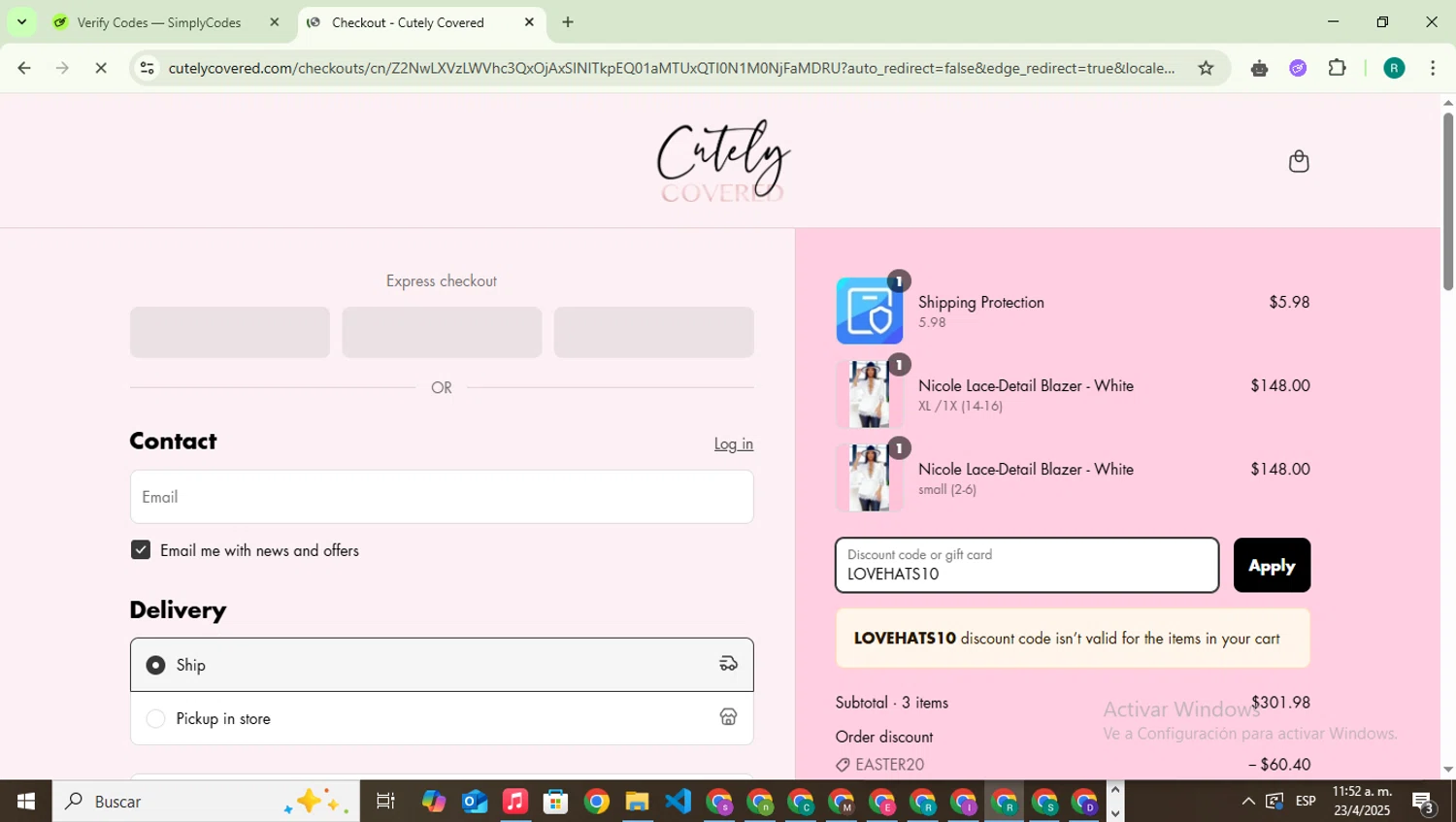Click the Apply discount button
The width and height of the screenshot is (1456, 822).
1272,565
